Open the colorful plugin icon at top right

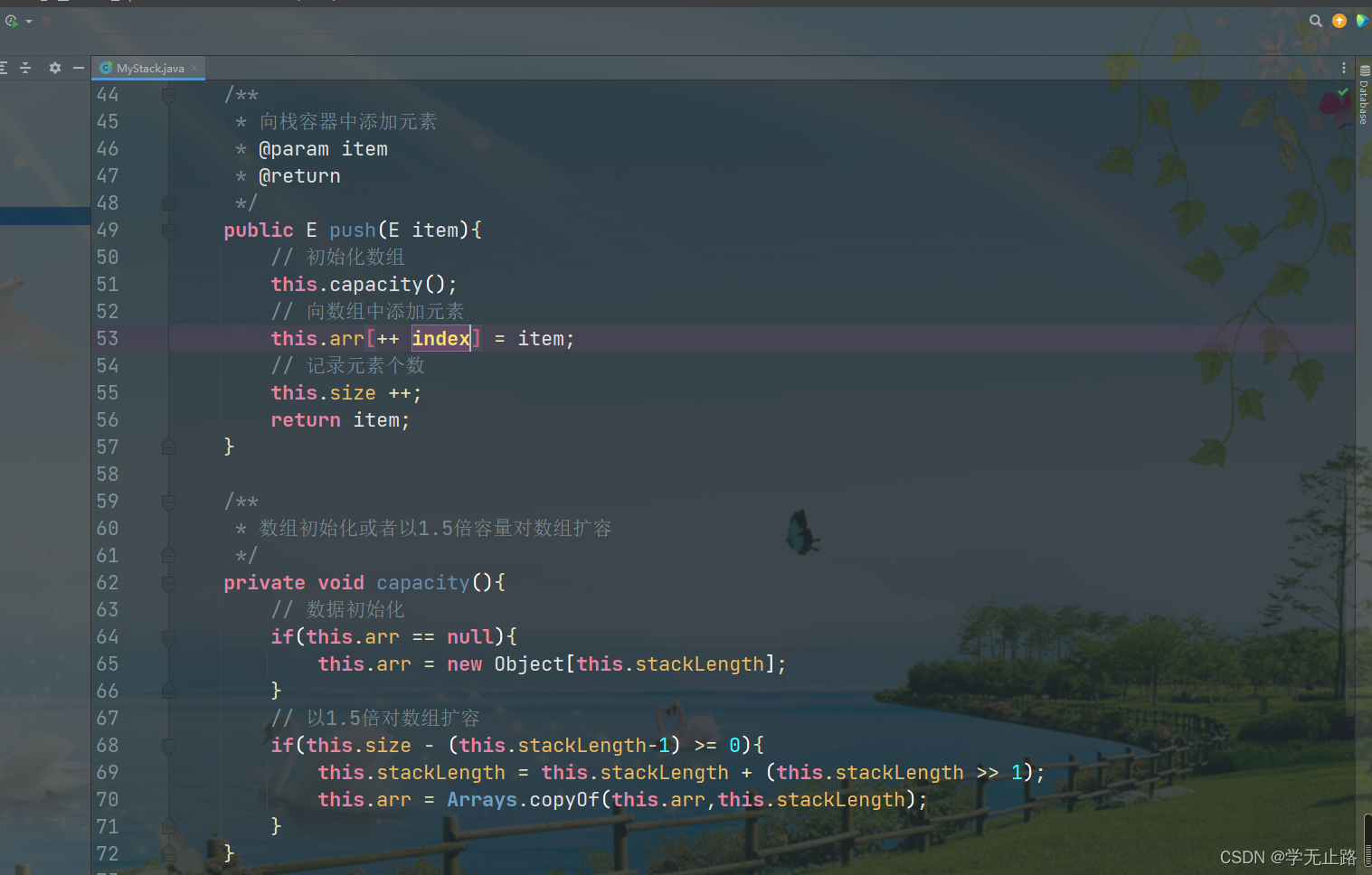[x=1362, y=21]
